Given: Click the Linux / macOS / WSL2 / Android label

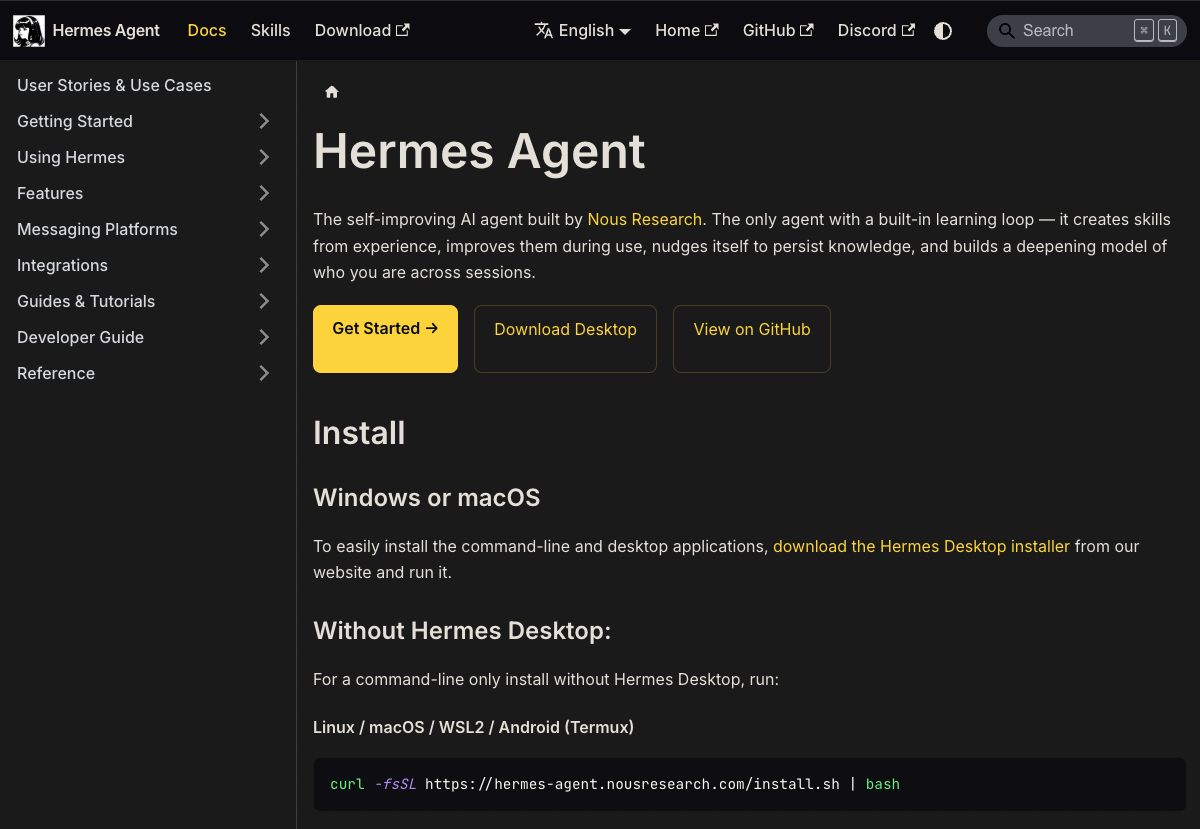Looking at the screenshot, I should 473,727.
